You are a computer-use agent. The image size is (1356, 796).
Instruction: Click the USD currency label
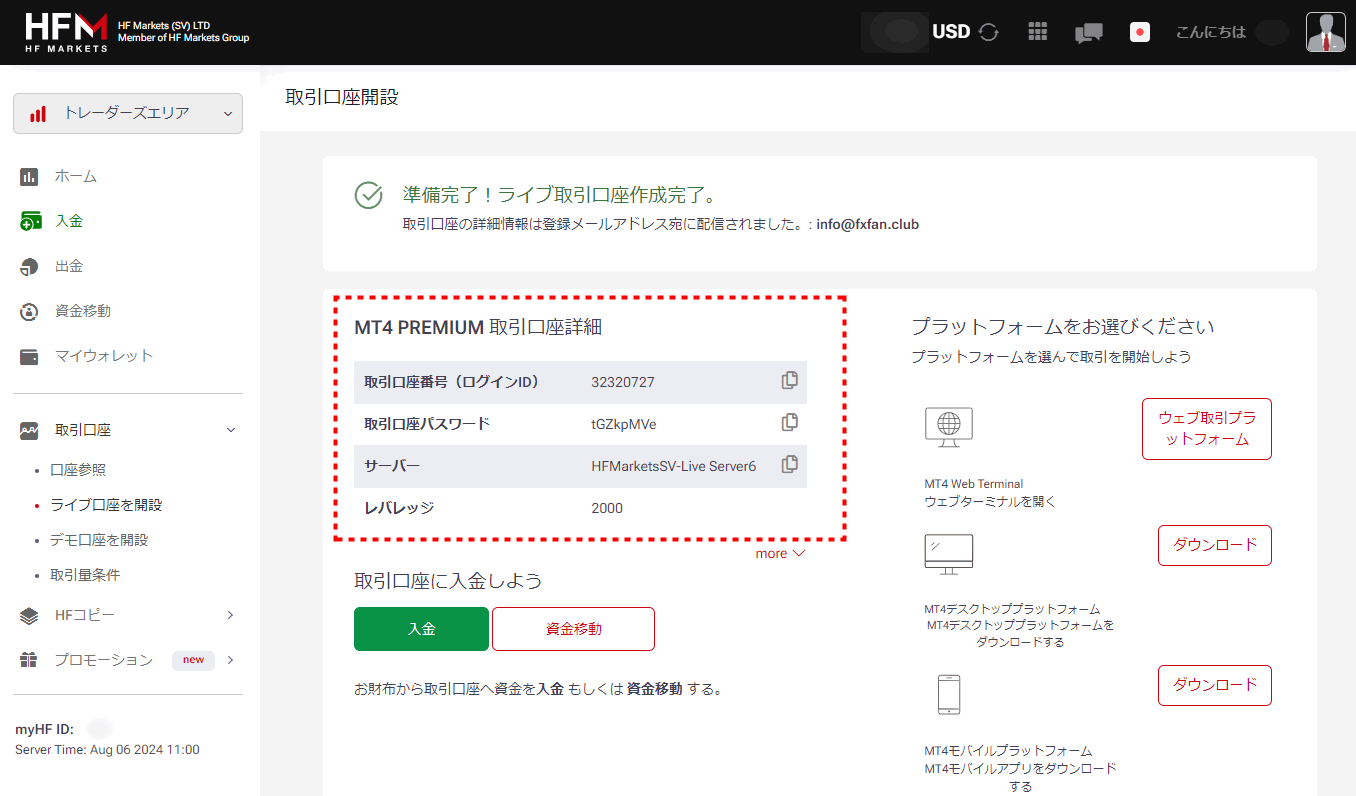tap(951, 32)
